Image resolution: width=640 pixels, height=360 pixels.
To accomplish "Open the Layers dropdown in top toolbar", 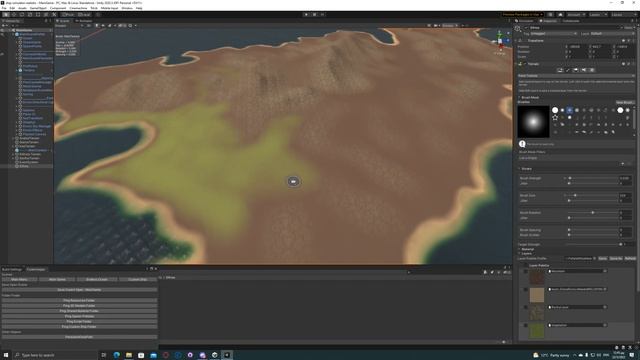I will [597, 14].
